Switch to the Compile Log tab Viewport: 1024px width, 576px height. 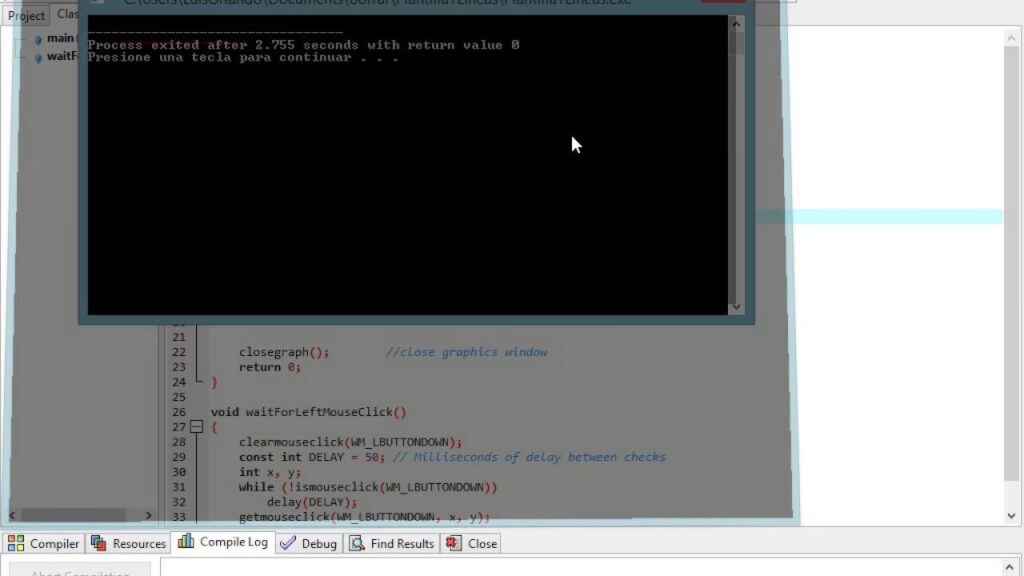click(223, 542)
